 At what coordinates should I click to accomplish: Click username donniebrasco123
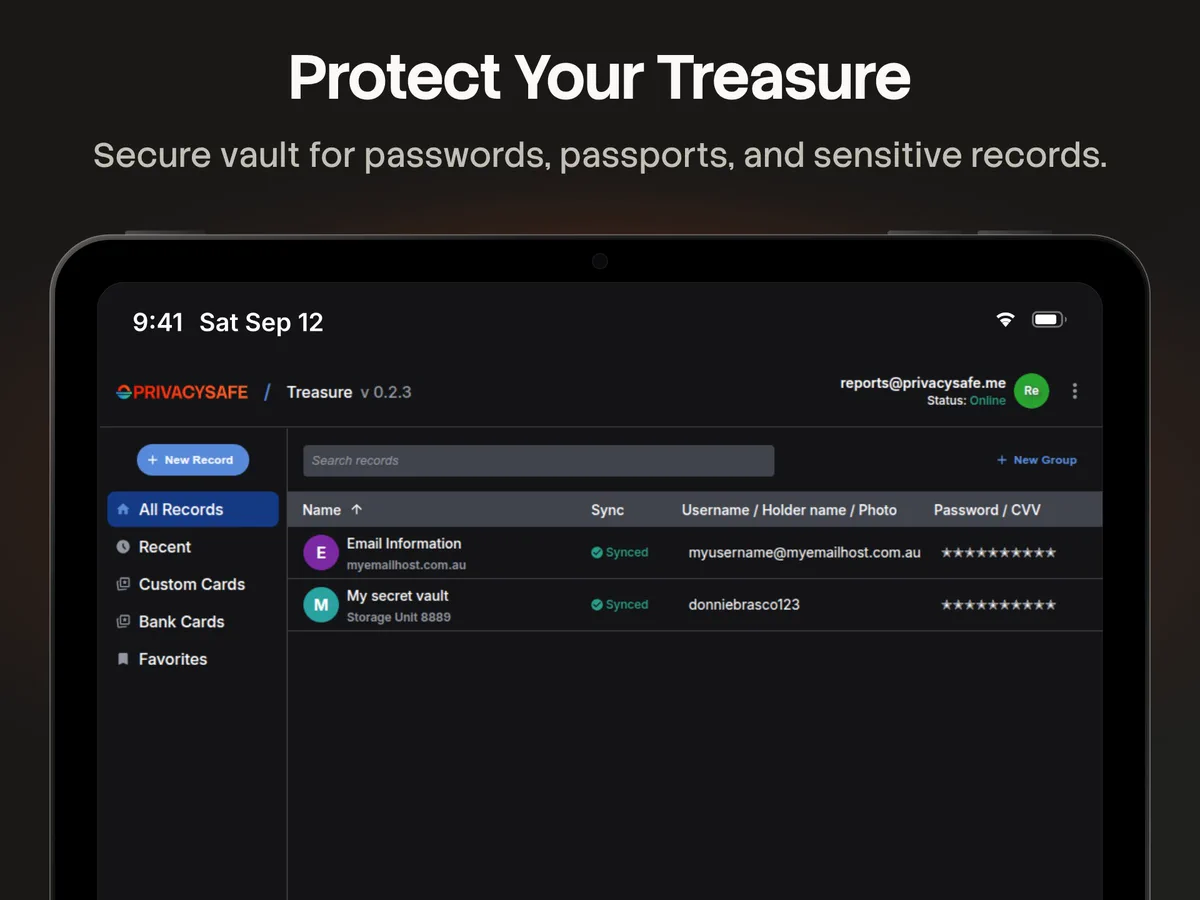(744, 604)
